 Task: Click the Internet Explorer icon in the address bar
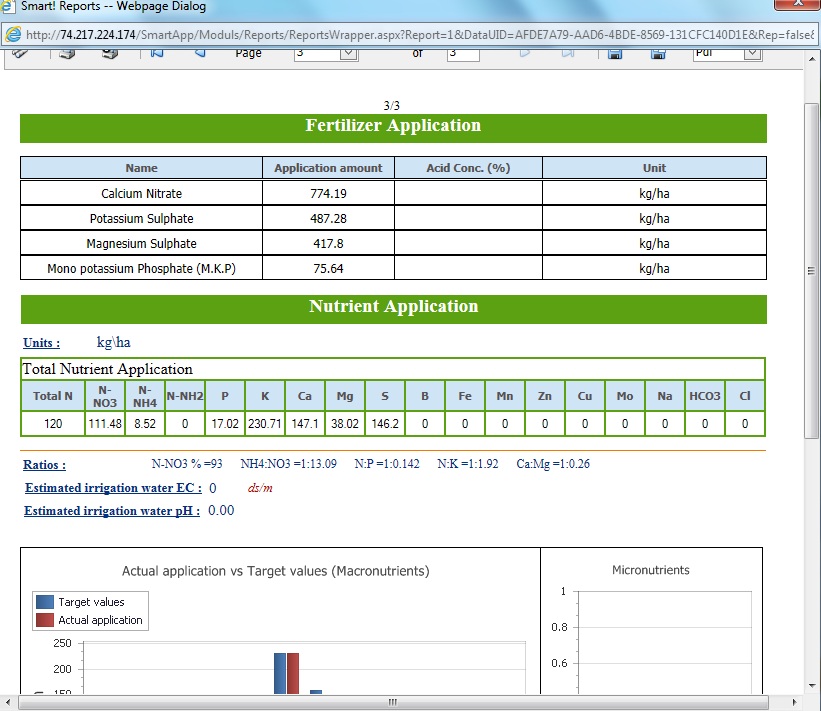point(13,35)
